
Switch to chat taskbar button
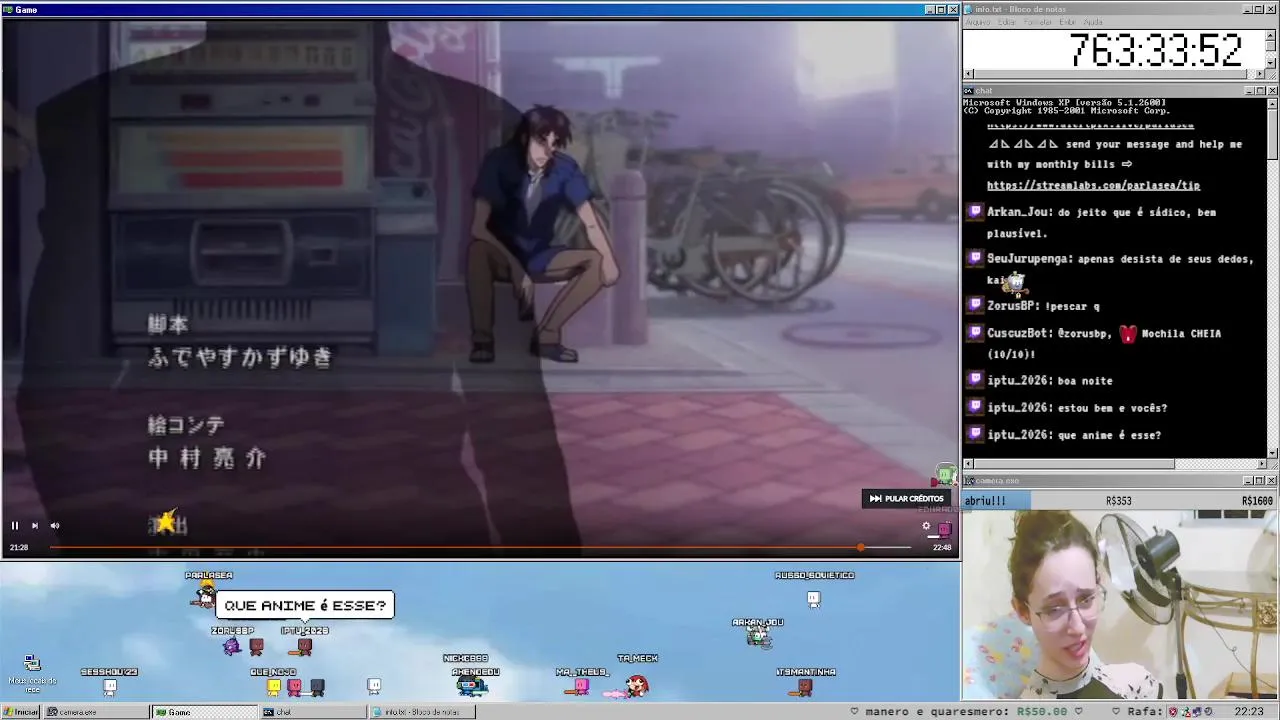(x=313, y=712)
